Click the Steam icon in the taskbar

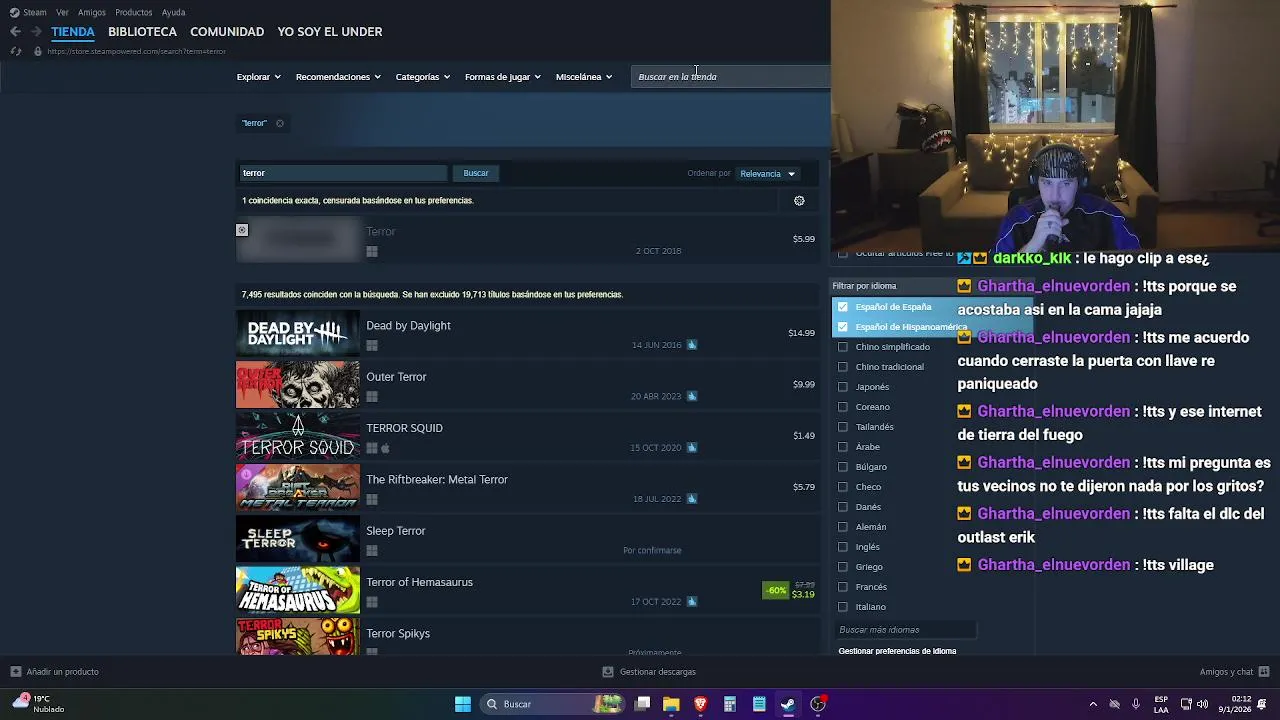(788, 704)
